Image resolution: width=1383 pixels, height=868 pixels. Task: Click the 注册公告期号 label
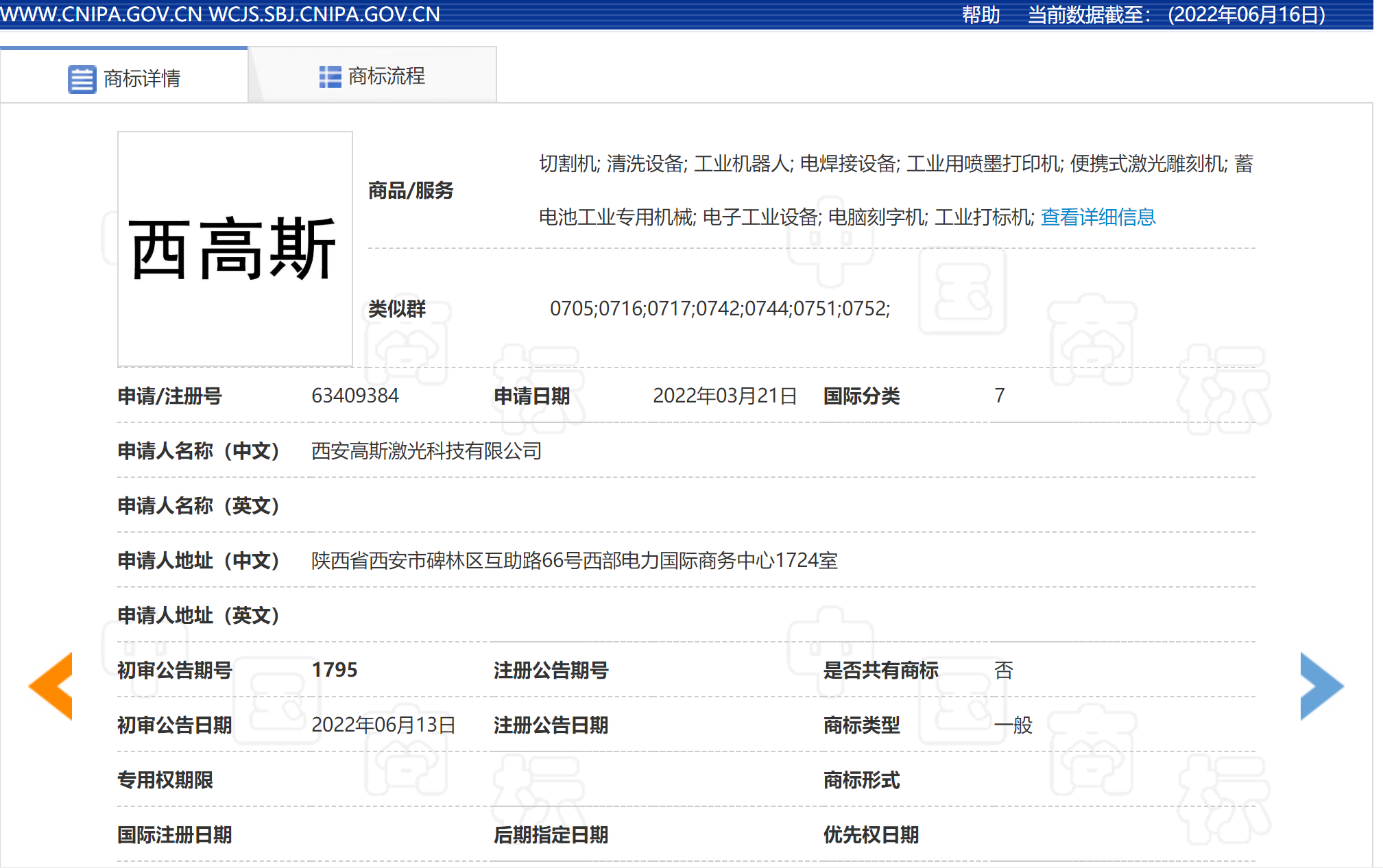tap(551, 670)
